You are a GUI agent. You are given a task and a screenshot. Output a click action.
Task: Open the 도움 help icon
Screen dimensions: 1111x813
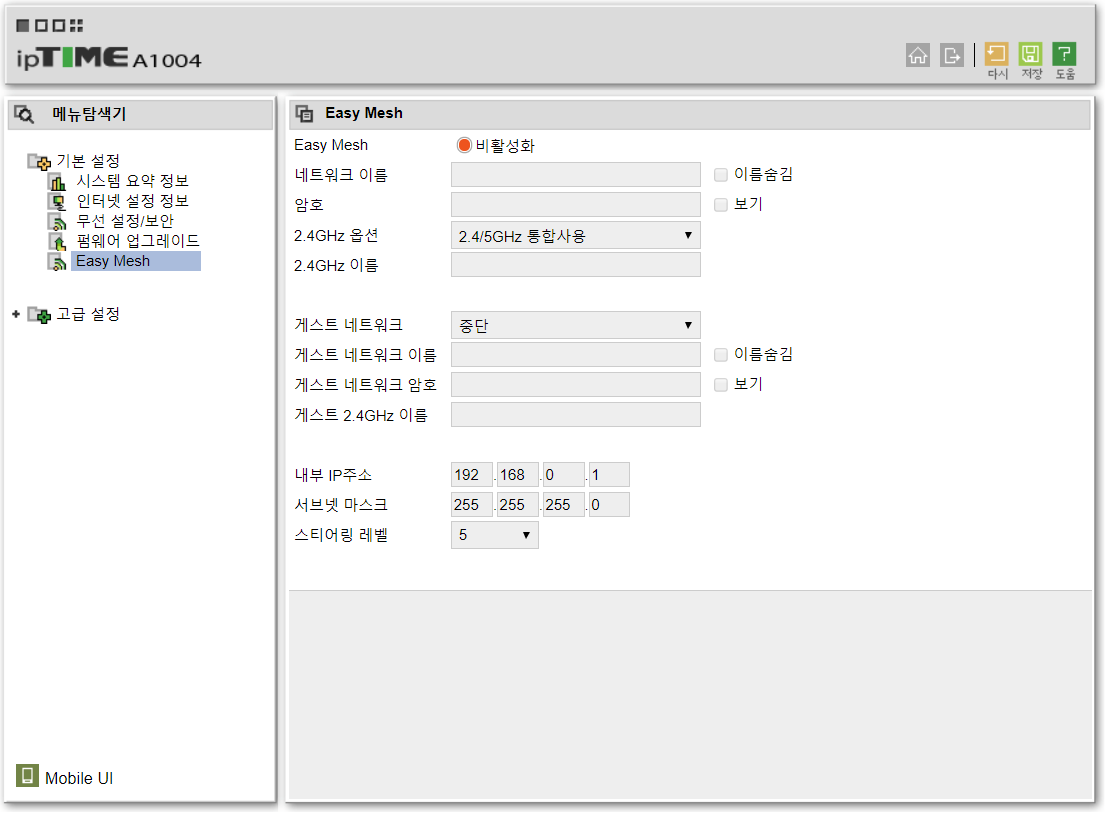tap(1064, 55)
